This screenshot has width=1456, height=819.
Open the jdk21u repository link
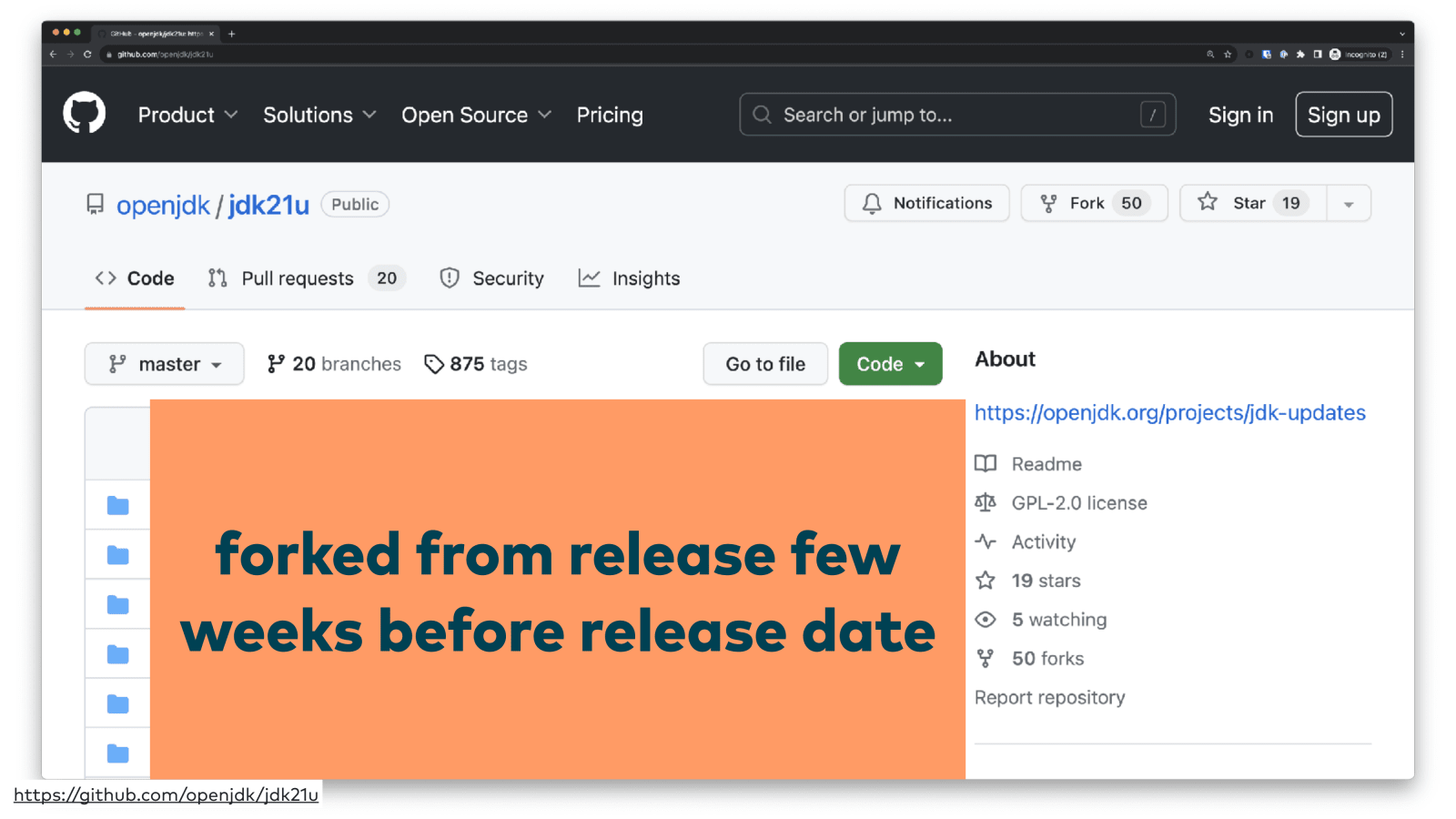[268, 205]
